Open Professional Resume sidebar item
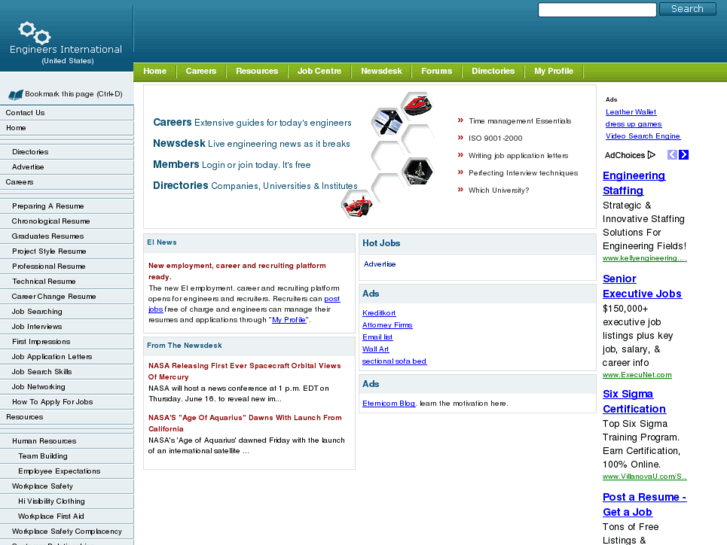727x545 pixels. [x=67, y=266]
